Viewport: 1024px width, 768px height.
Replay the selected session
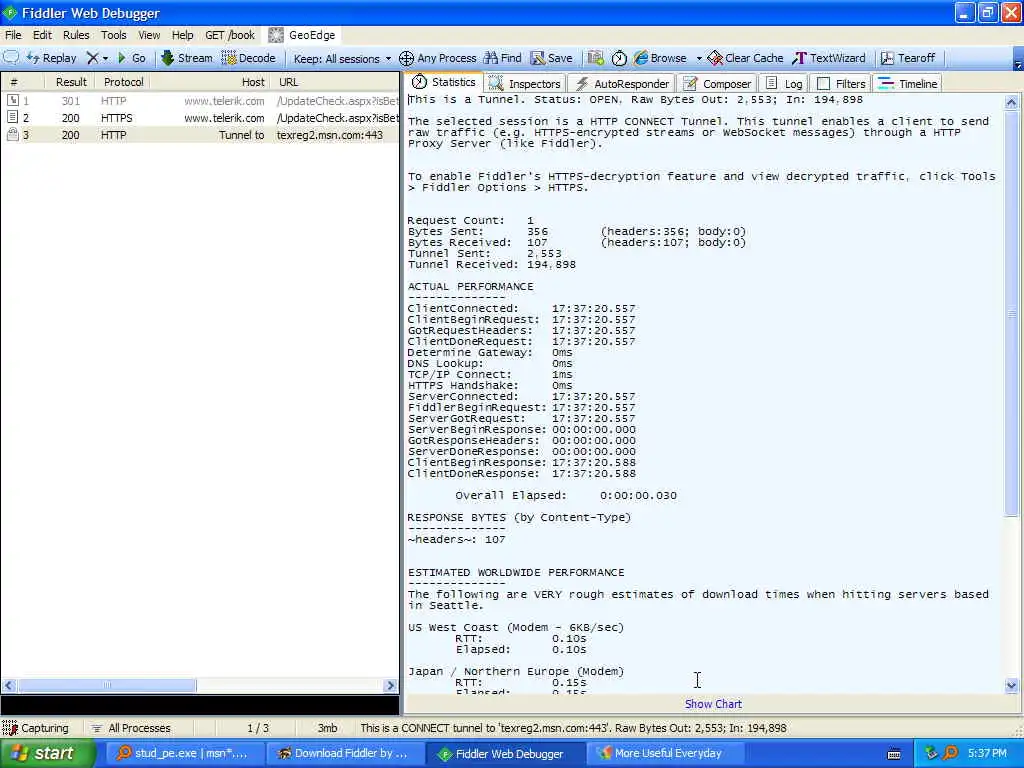coord(52,58)
